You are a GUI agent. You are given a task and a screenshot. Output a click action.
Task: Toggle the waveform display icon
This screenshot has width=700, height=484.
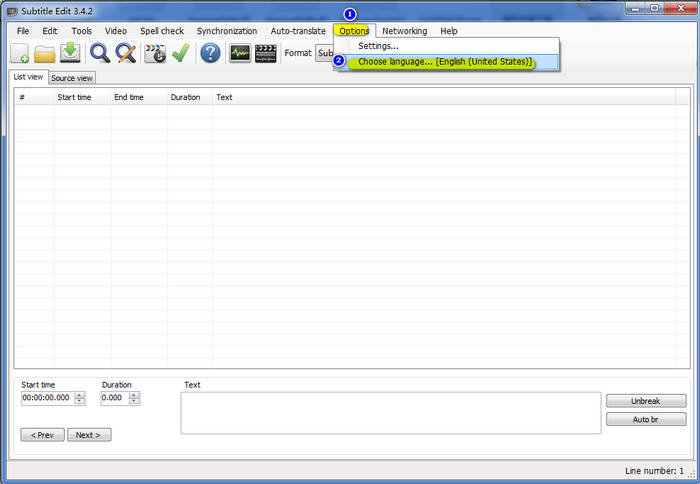240,53
